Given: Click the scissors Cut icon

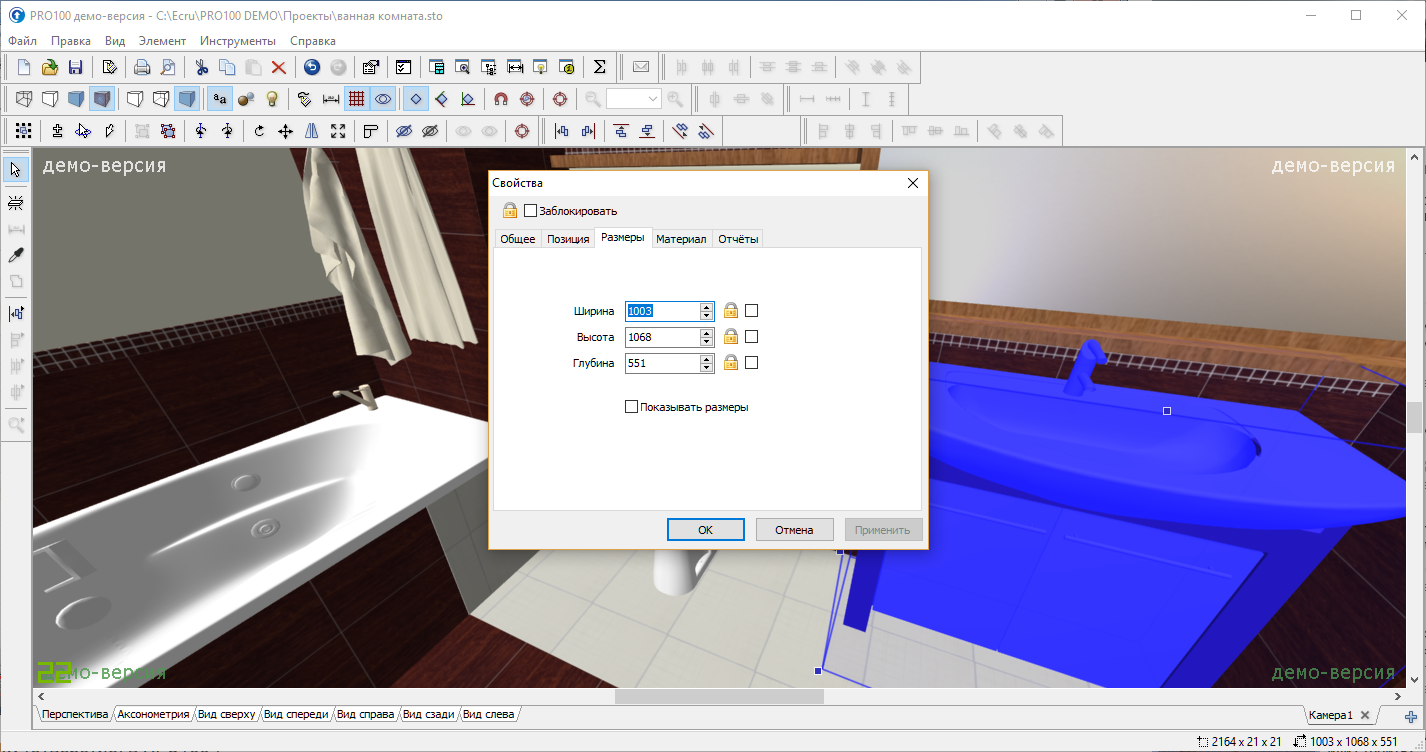Looking at the screenshot, I should point(201,67).
